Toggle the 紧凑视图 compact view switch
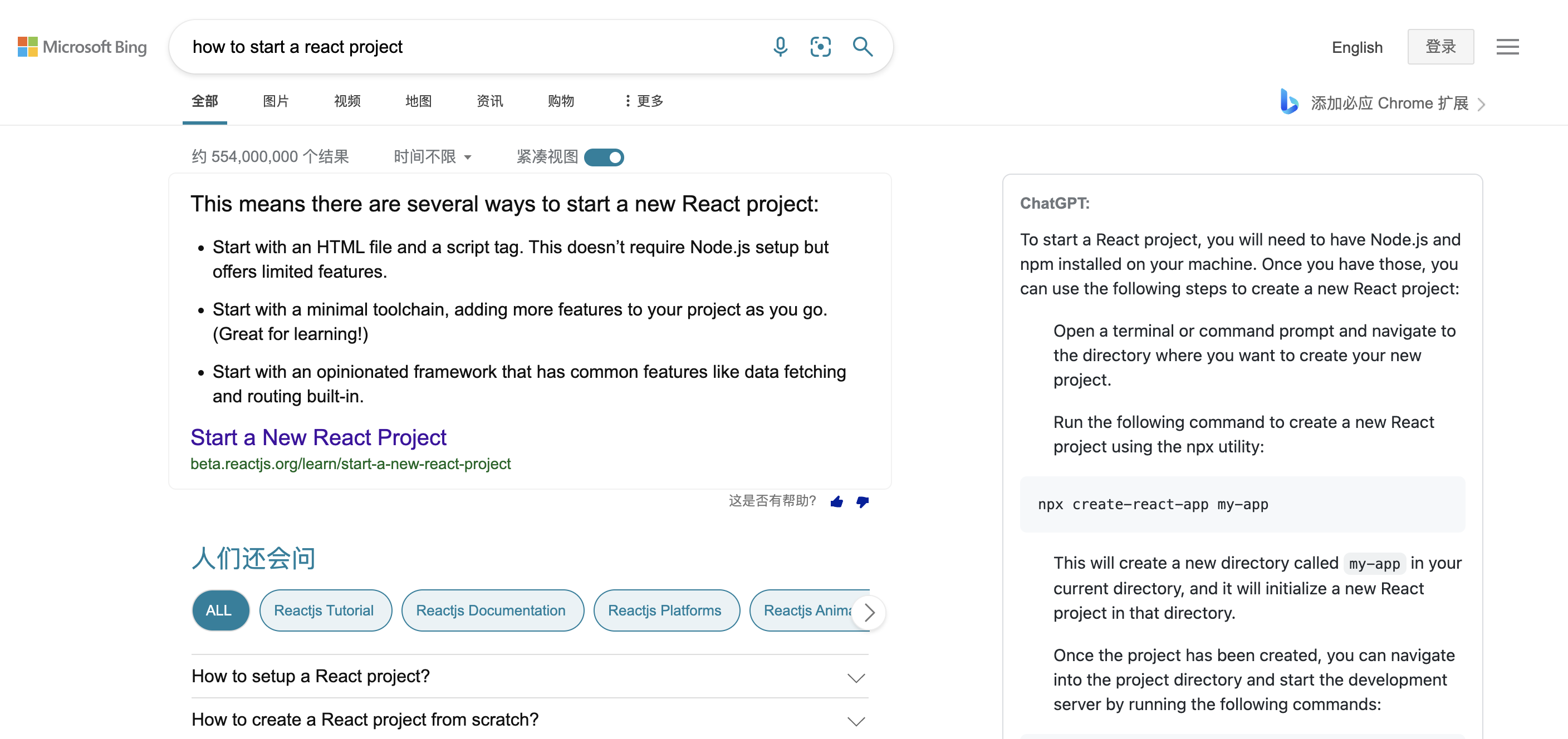The height and width of the screenshot is (739, 1568). [603, 157]
